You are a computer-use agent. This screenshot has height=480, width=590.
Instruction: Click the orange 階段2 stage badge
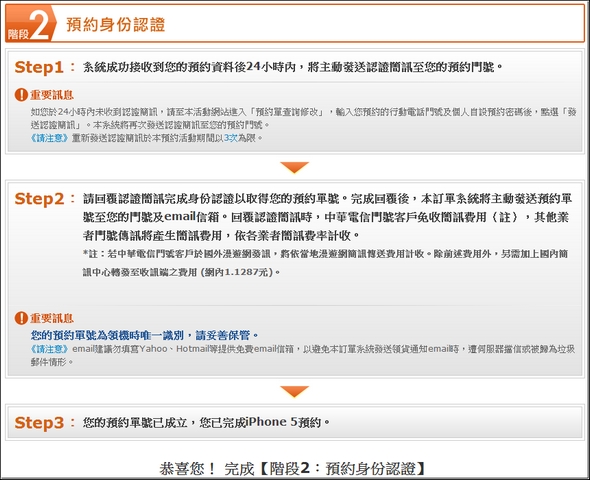[30, 23]
